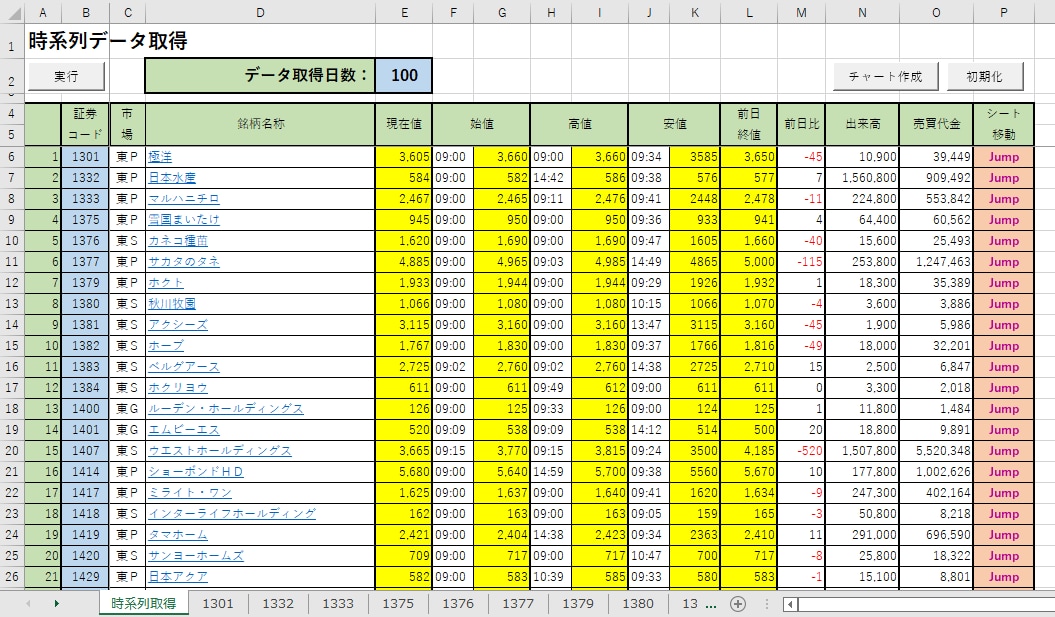This screenshot has height=617, width=1055.
Task: Open the タマホーム link
Action: click(178, 535)
